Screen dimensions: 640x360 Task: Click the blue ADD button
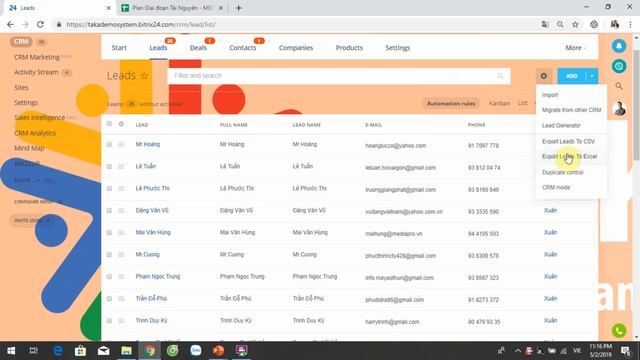point(571,76)
